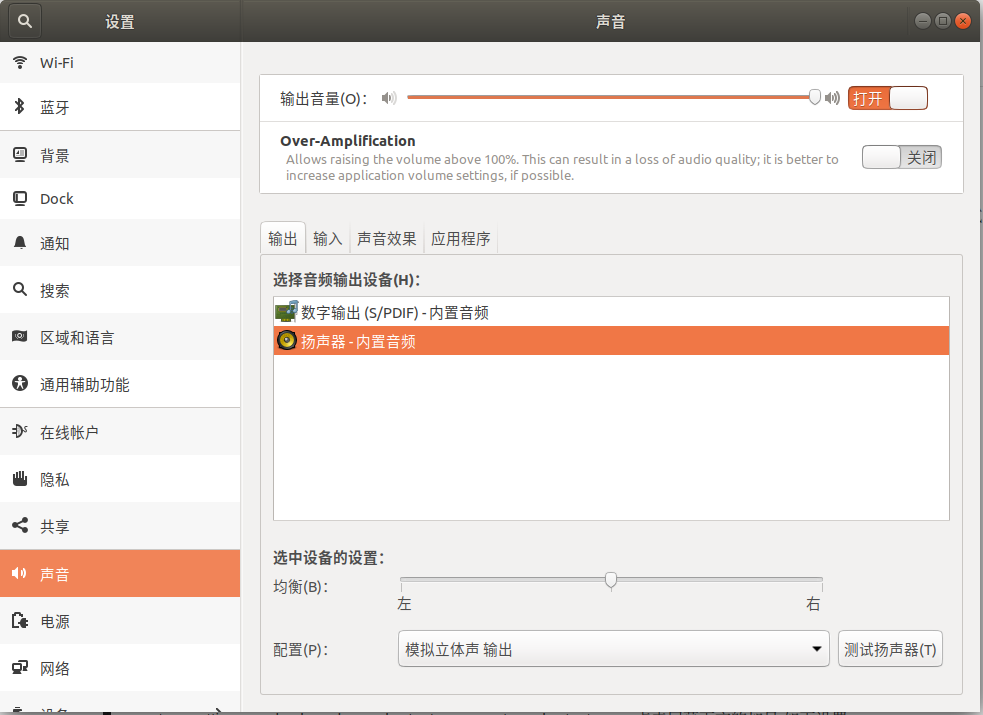The height and width of the screenshot is (715, 983).
Task: Open Wi-Fi settings in sidebar
Action: 120,63
